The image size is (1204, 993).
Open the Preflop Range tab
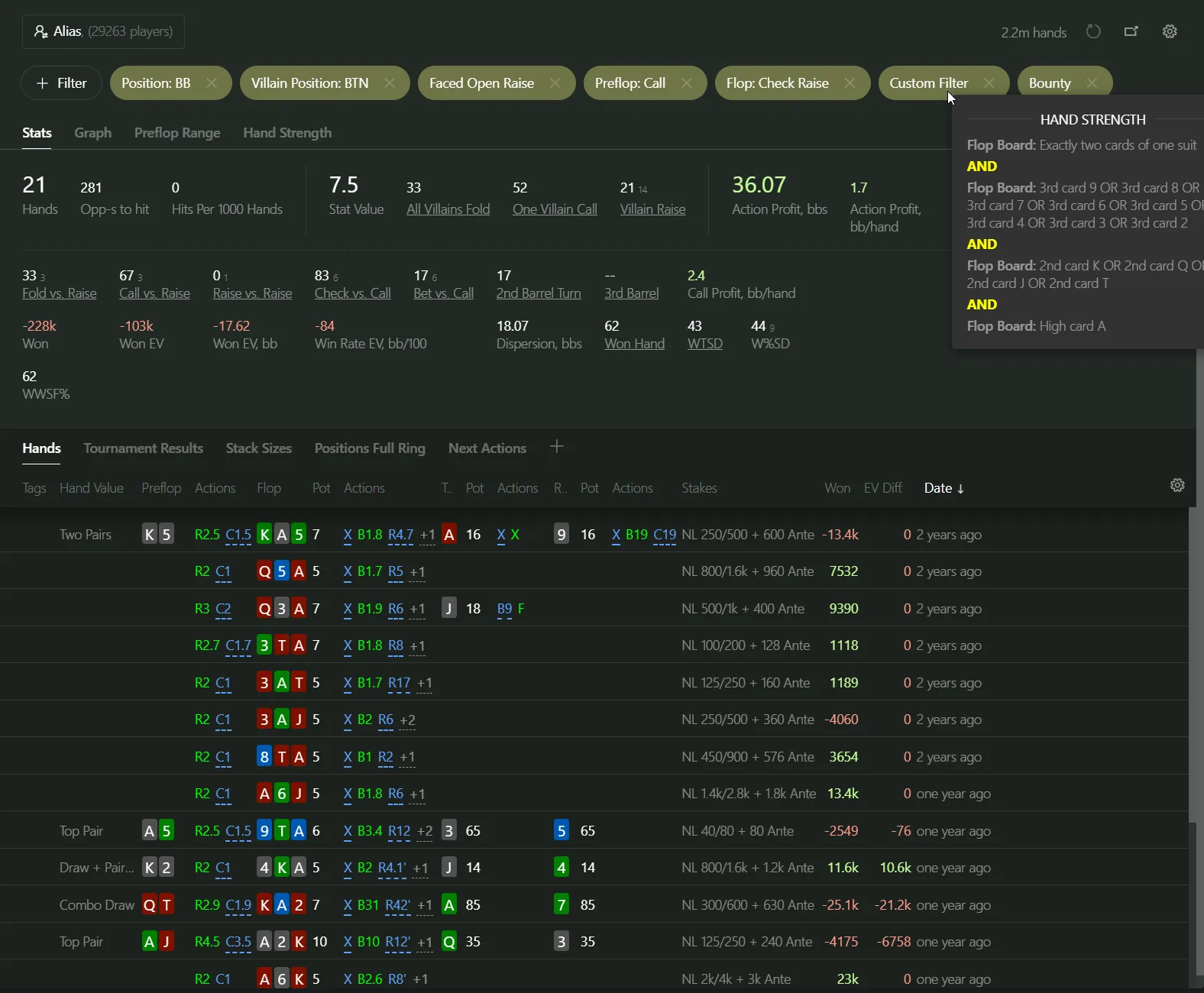(x=177, y=133)
